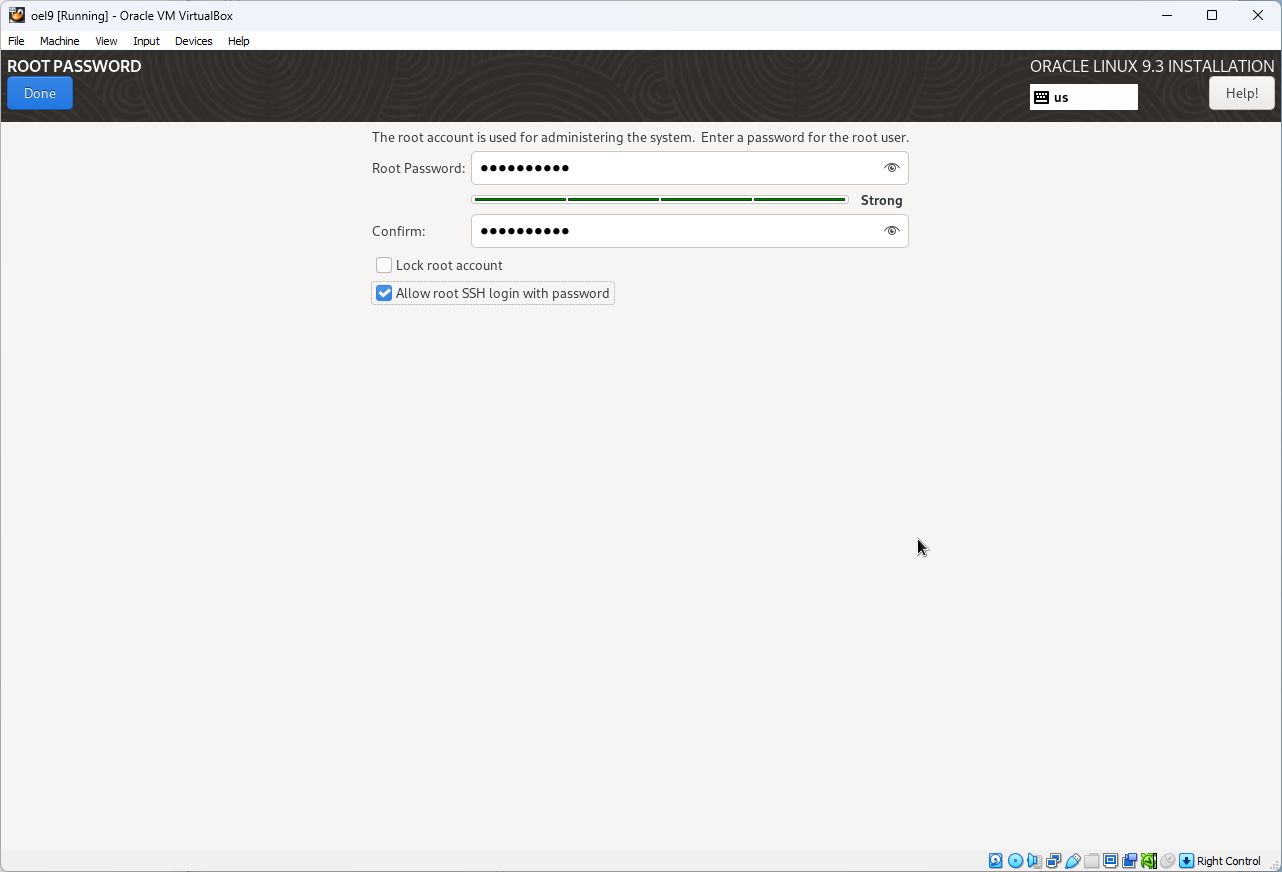Click the Confirm: field label
The height and width of the screenshot is (872, 1282).
(x=398, y=231)
